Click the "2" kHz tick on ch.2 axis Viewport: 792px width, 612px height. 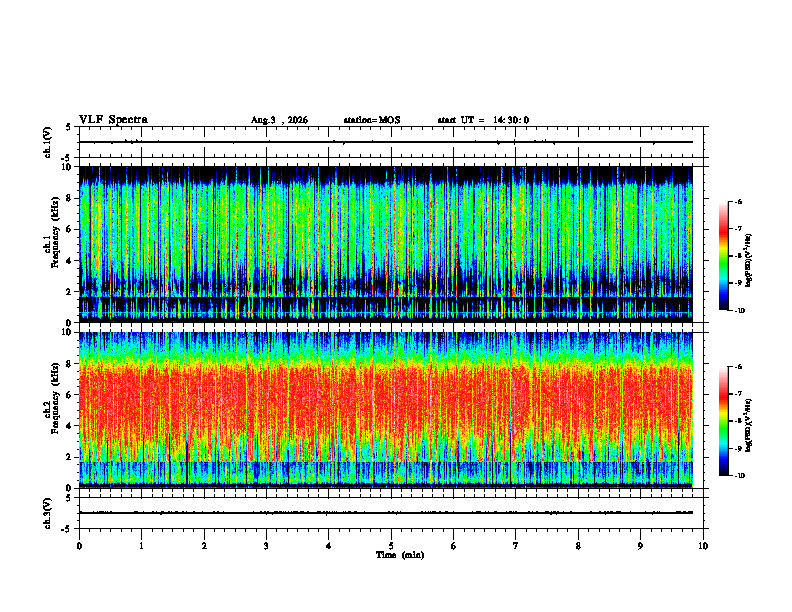(x=69, y=457)
